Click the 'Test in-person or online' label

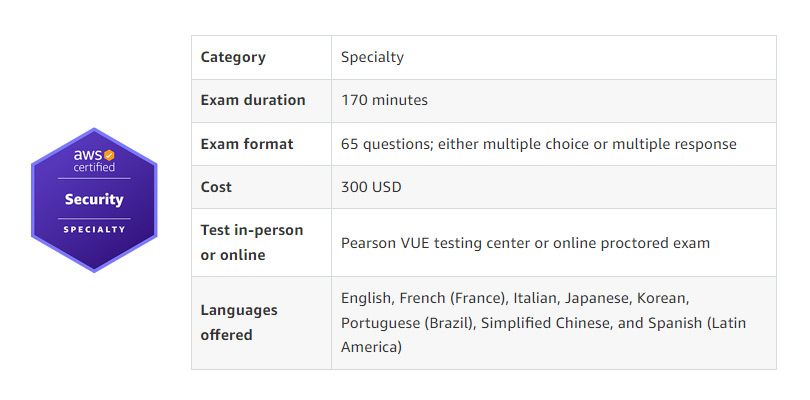(x=252, y=242)
